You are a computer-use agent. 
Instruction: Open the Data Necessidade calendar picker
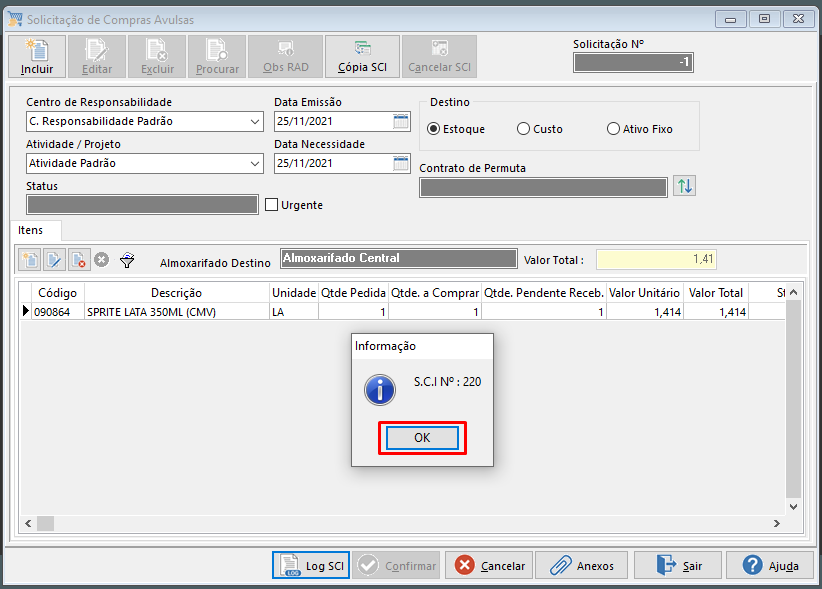(x=401, y=163)
